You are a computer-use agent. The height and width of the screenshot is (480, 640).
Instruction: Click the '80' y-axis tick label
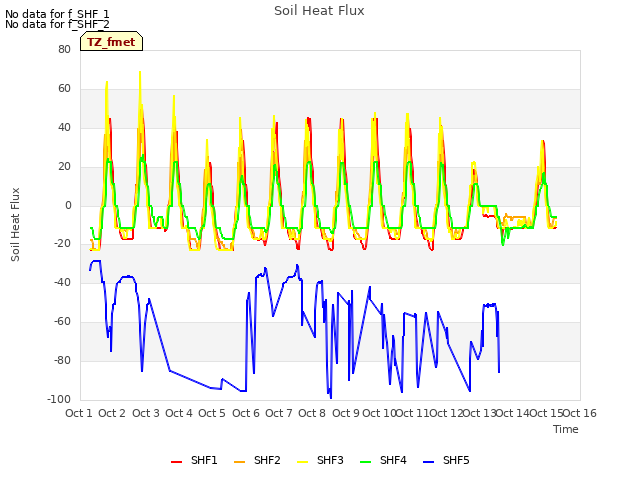click(64, 49)
